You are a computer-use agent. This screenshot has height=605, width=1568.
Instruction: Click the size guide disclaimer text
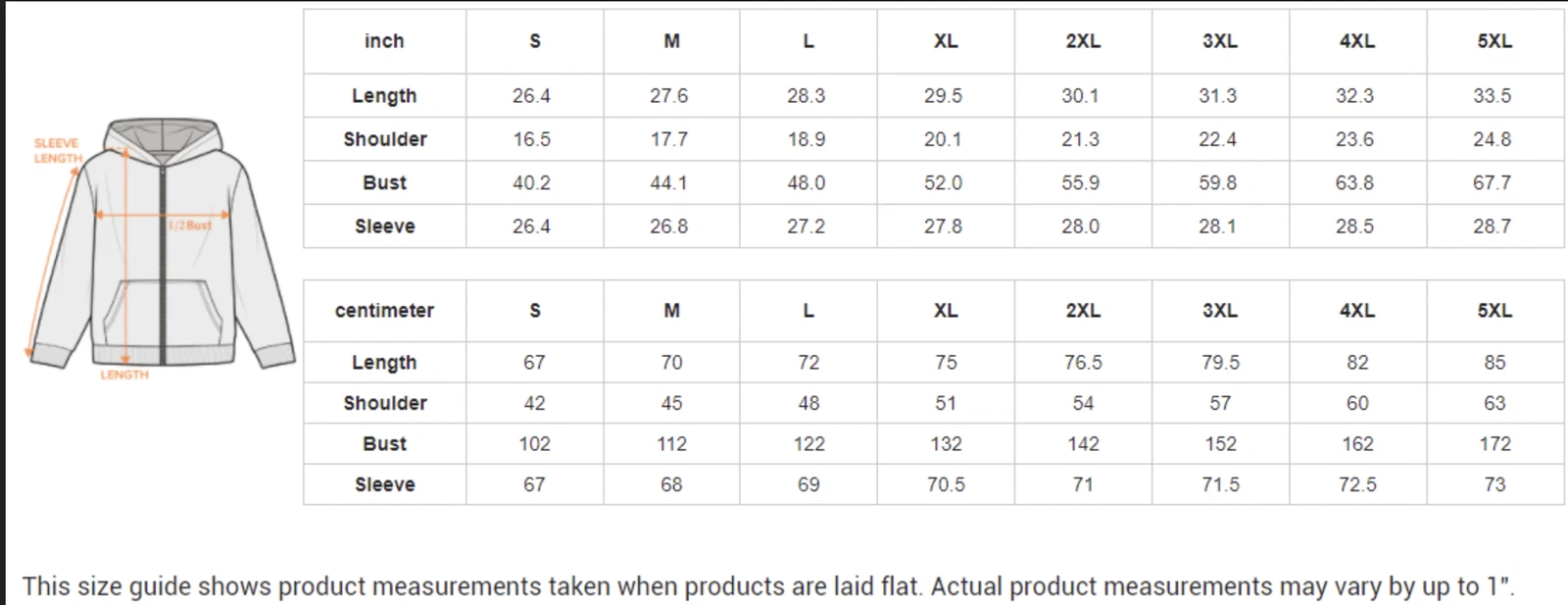pos(768,586)
